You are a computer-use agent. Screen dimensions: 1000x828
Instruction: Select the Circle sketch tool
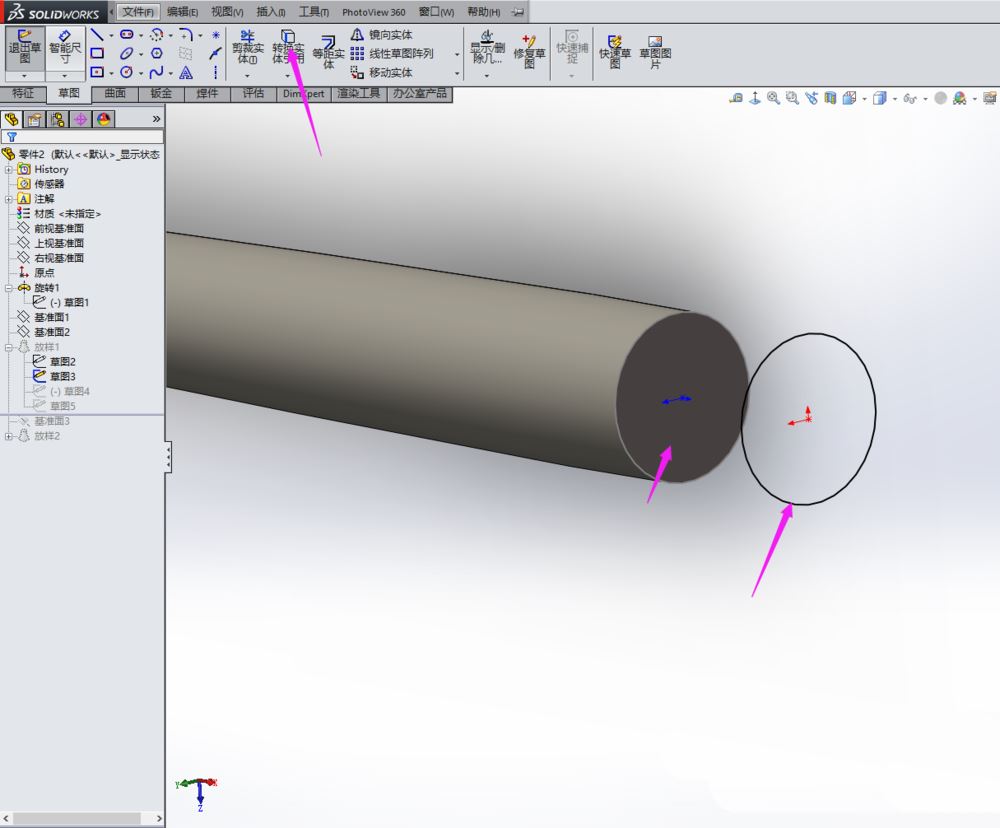click(126, 72)
